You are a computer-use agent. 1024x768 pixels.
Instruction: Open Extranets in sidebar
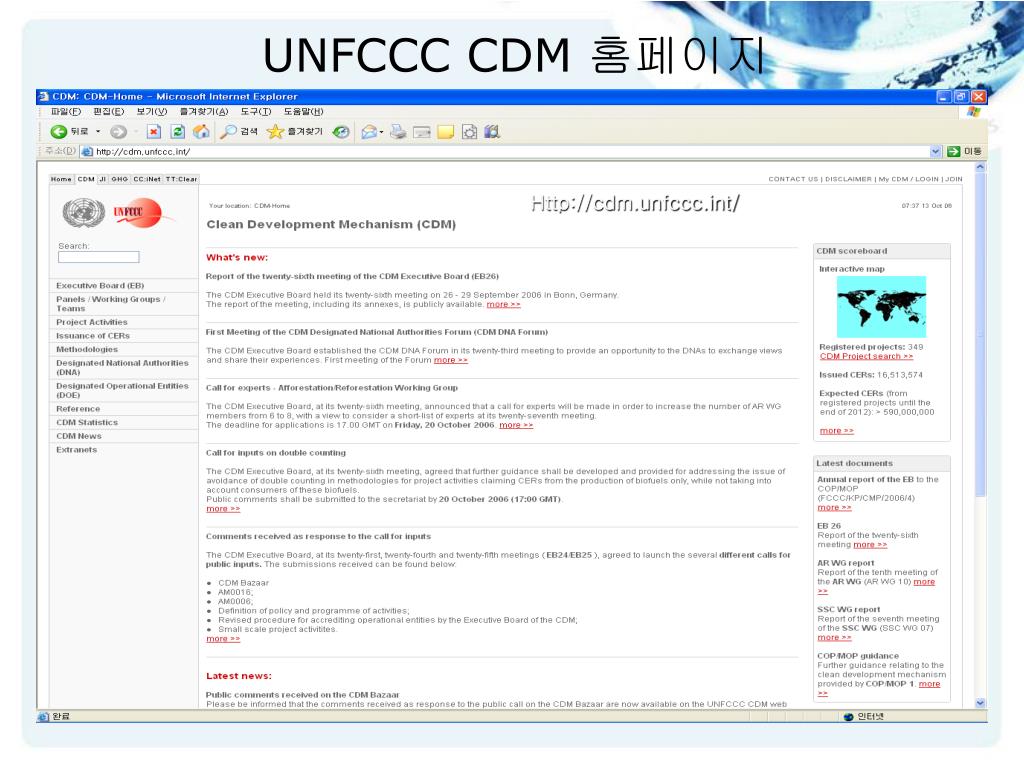[x=76, y=450]
